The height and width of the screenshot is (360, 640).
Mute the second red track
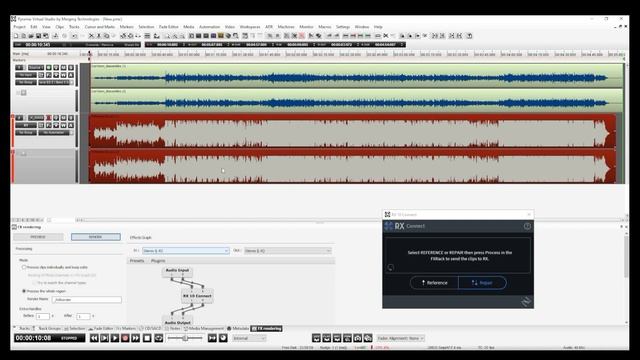click(63, 118)
